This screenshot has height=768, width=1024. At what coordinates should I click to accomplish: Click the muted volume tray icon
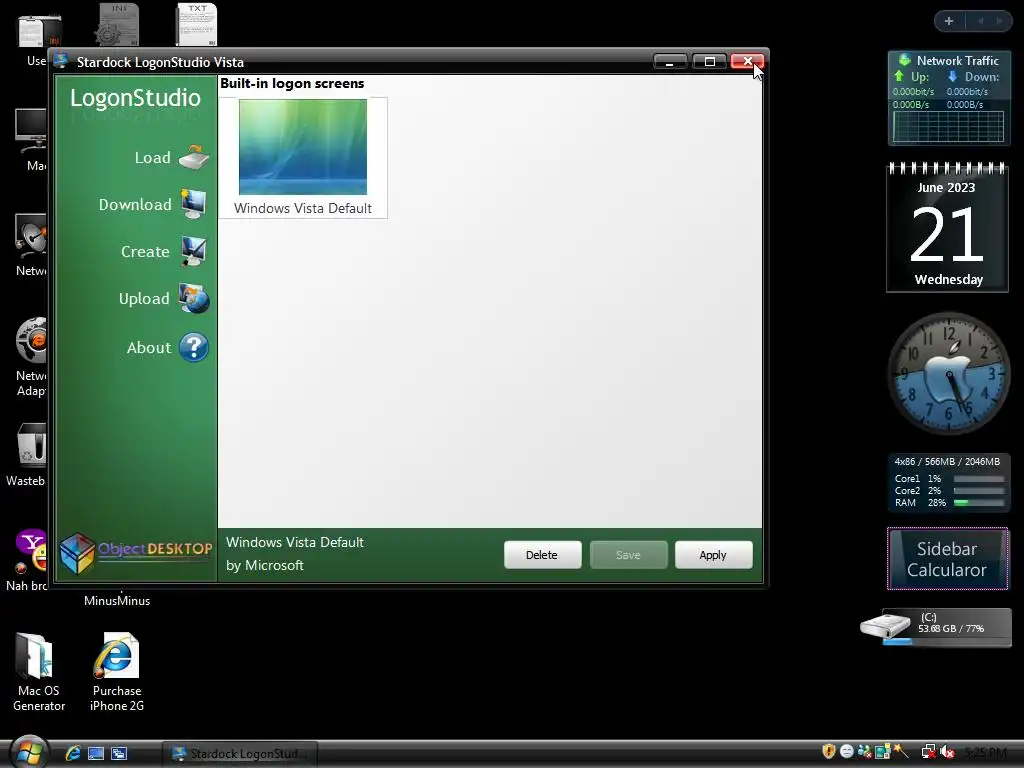[947, 752]
